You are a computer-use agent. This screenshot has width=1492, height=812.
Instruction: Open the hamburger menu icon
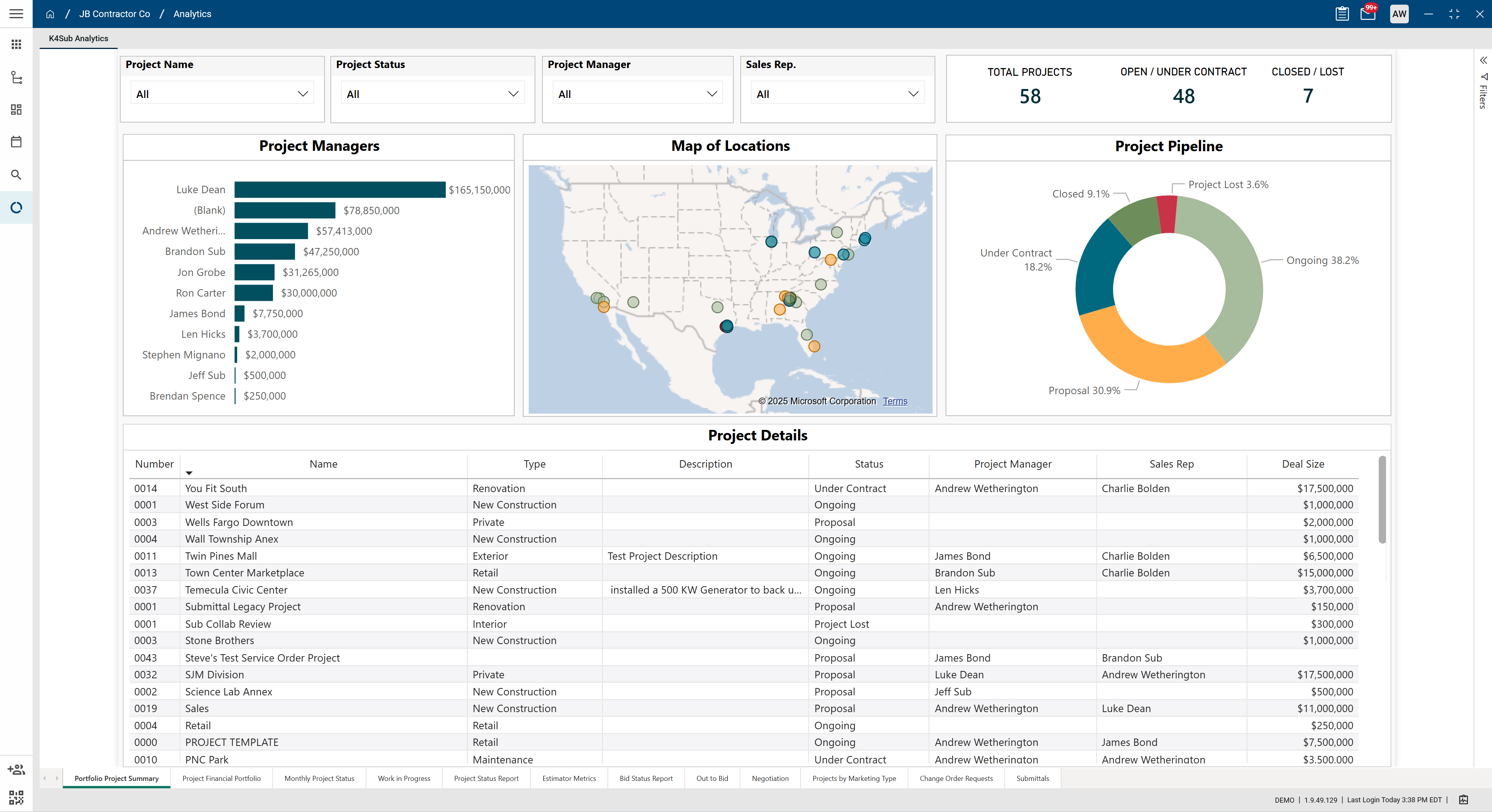[x=16, y=14]
